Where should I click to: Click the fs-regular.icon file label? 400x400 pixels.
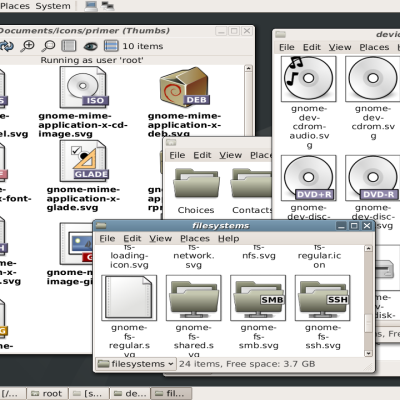(x=319, y=256)
